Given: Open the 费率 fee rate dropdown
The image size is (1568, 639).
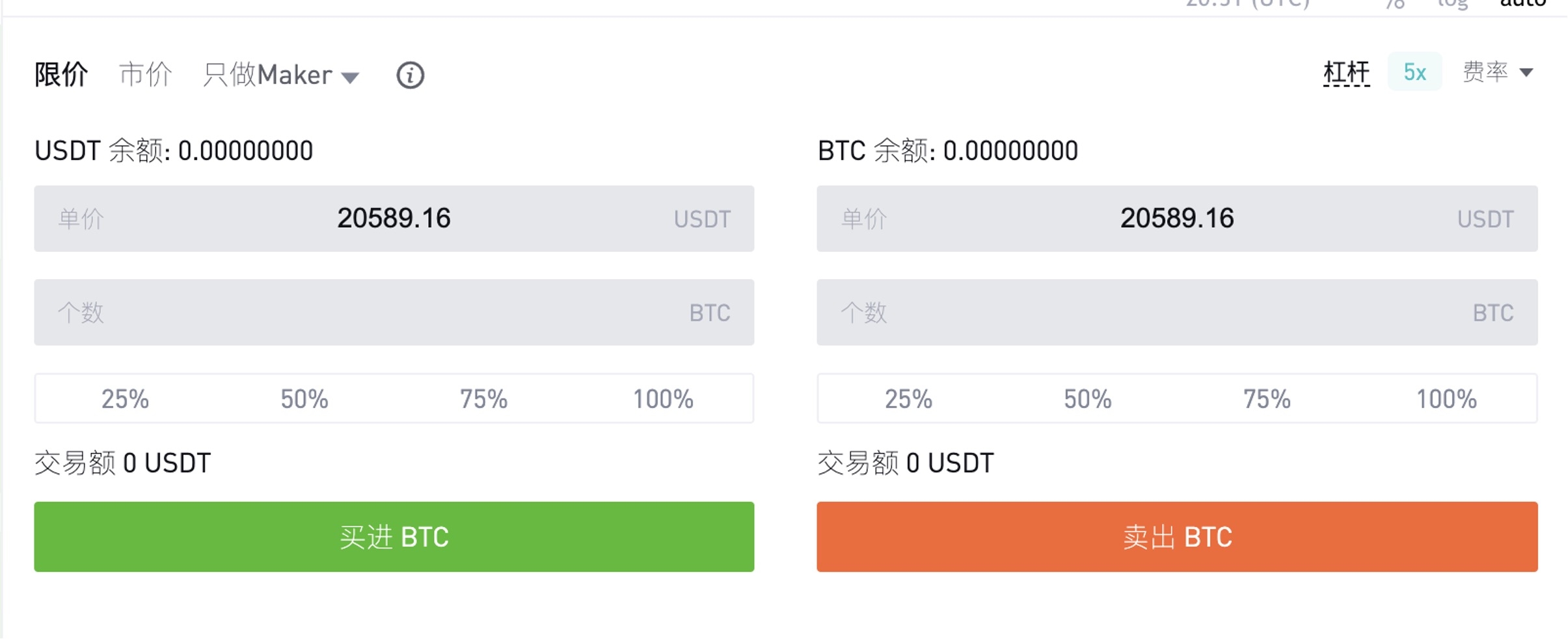Looking at the screenshot, I should pos(1497,72).
